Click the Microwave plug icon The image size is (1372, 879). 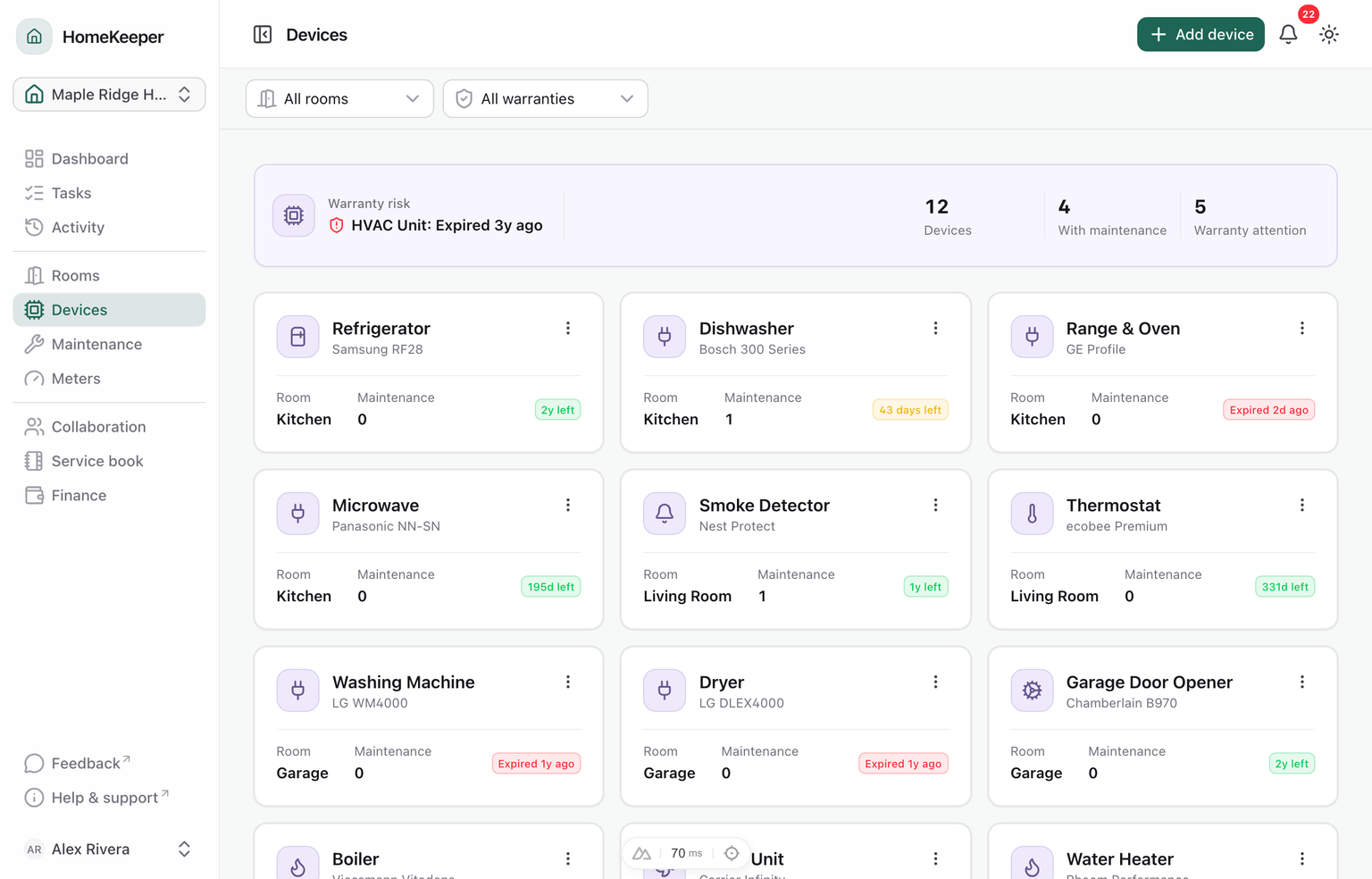[298, 514]
